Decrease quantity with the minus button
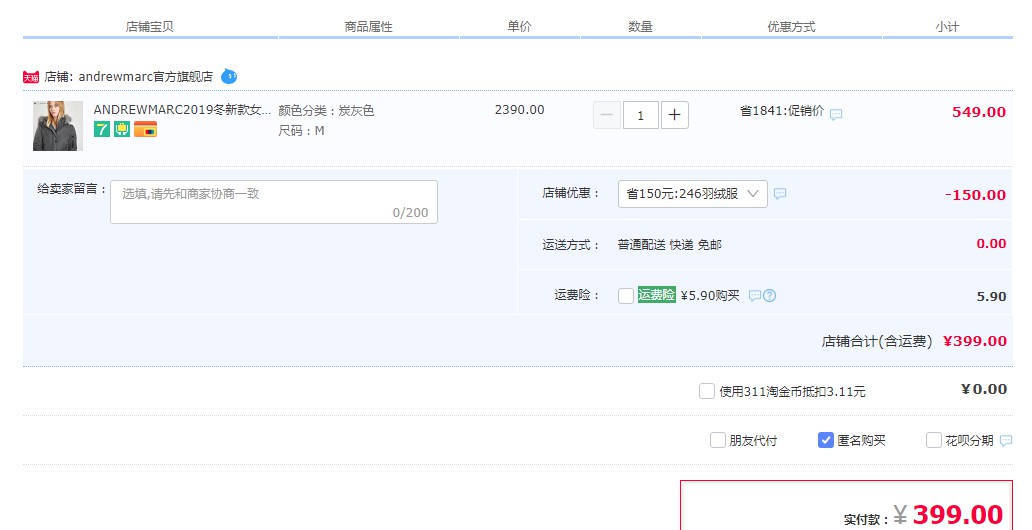This screenshot has height=530, width=1032. pos(607,115)
